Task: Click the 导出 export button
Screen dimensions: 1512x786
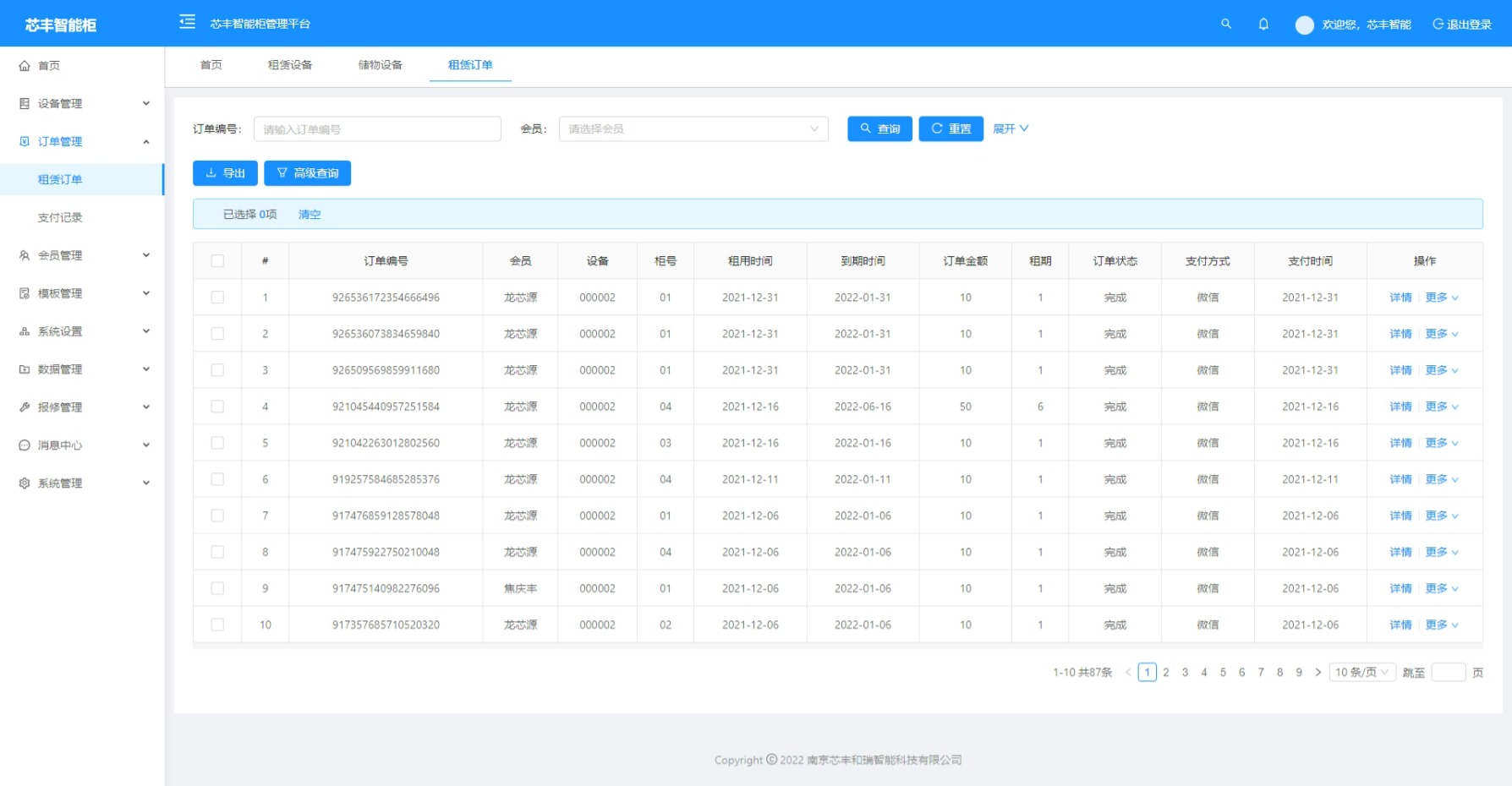Action: (225, 173)
